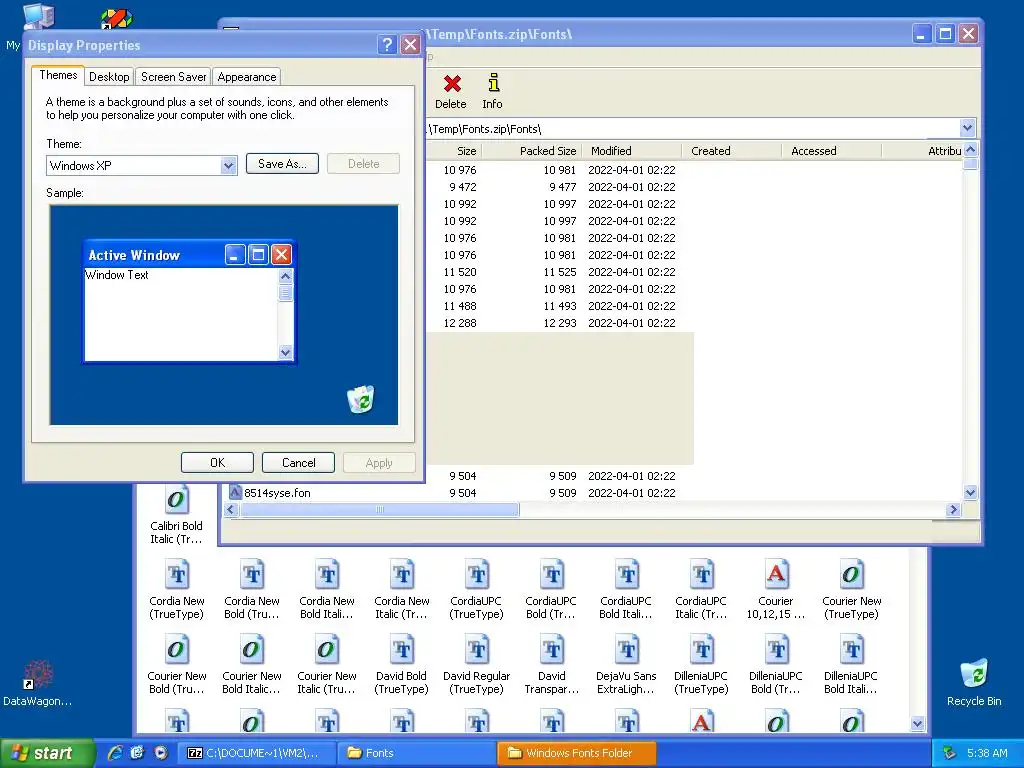Click the 12 288 size cell
The width and height of the screenshot is (1024, 768).
click(x=460, y=323)
